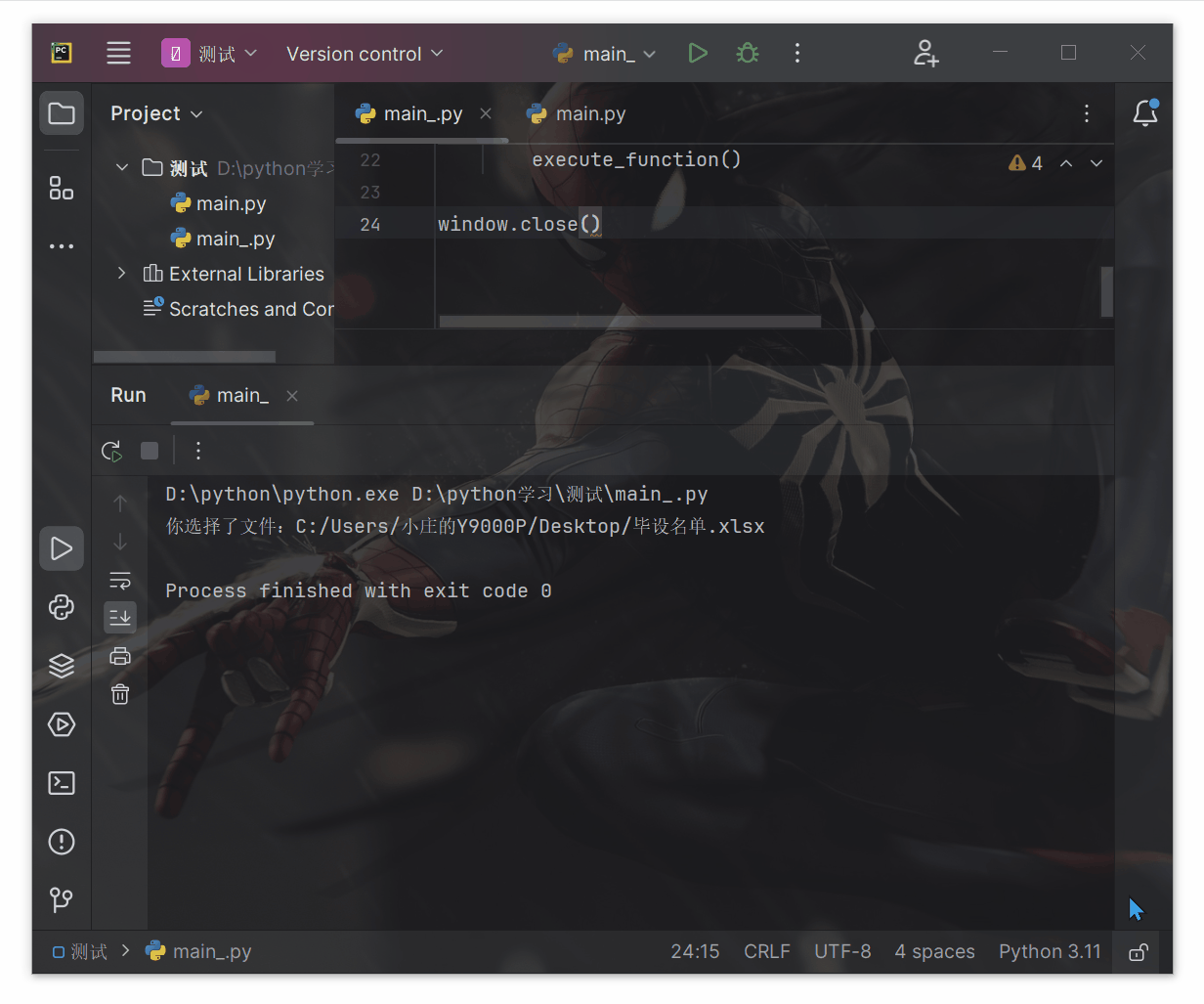Click the console file path output line
This screenshot has height=1004, width=1204.
(x=465, y=527)
